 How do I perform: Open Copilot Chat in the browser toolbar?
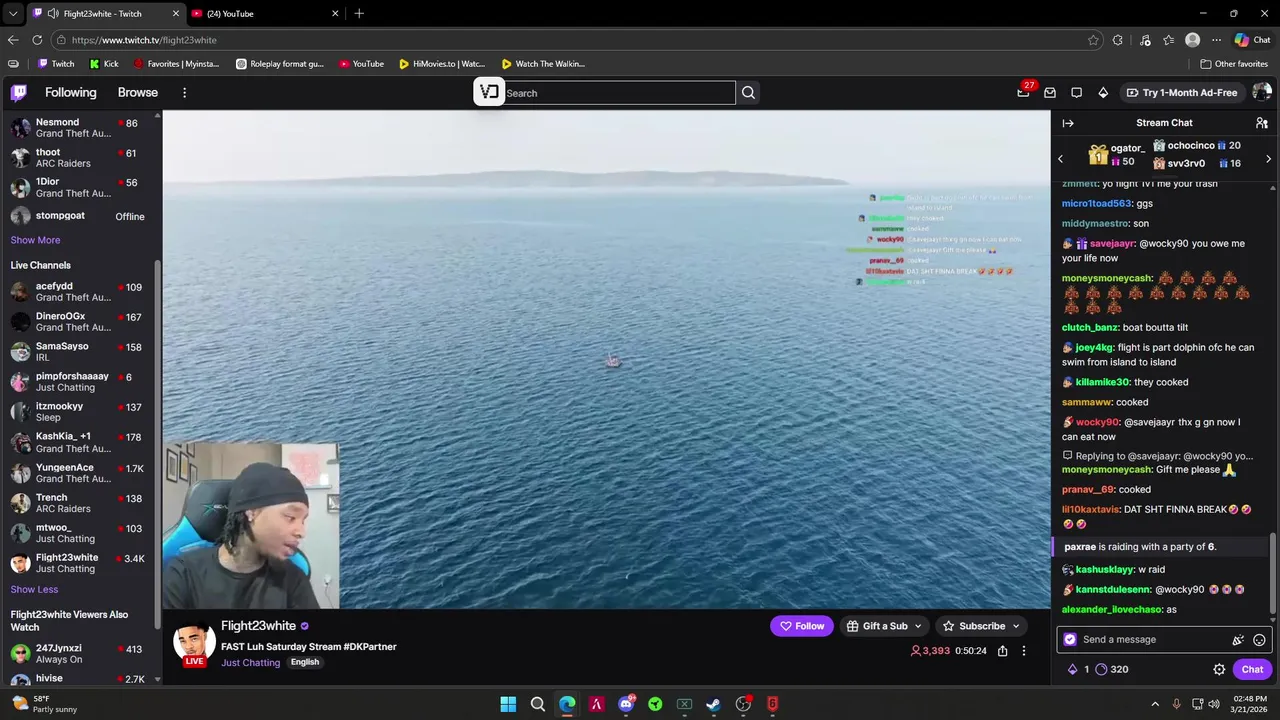[x=1252, y=40]
